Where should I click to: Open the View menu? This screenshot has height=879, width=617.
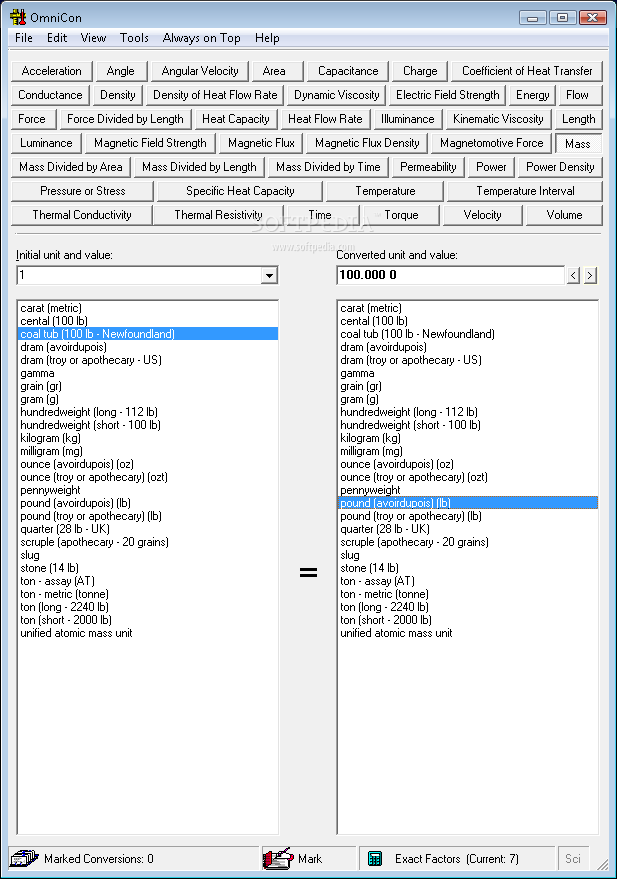(93, 38)
